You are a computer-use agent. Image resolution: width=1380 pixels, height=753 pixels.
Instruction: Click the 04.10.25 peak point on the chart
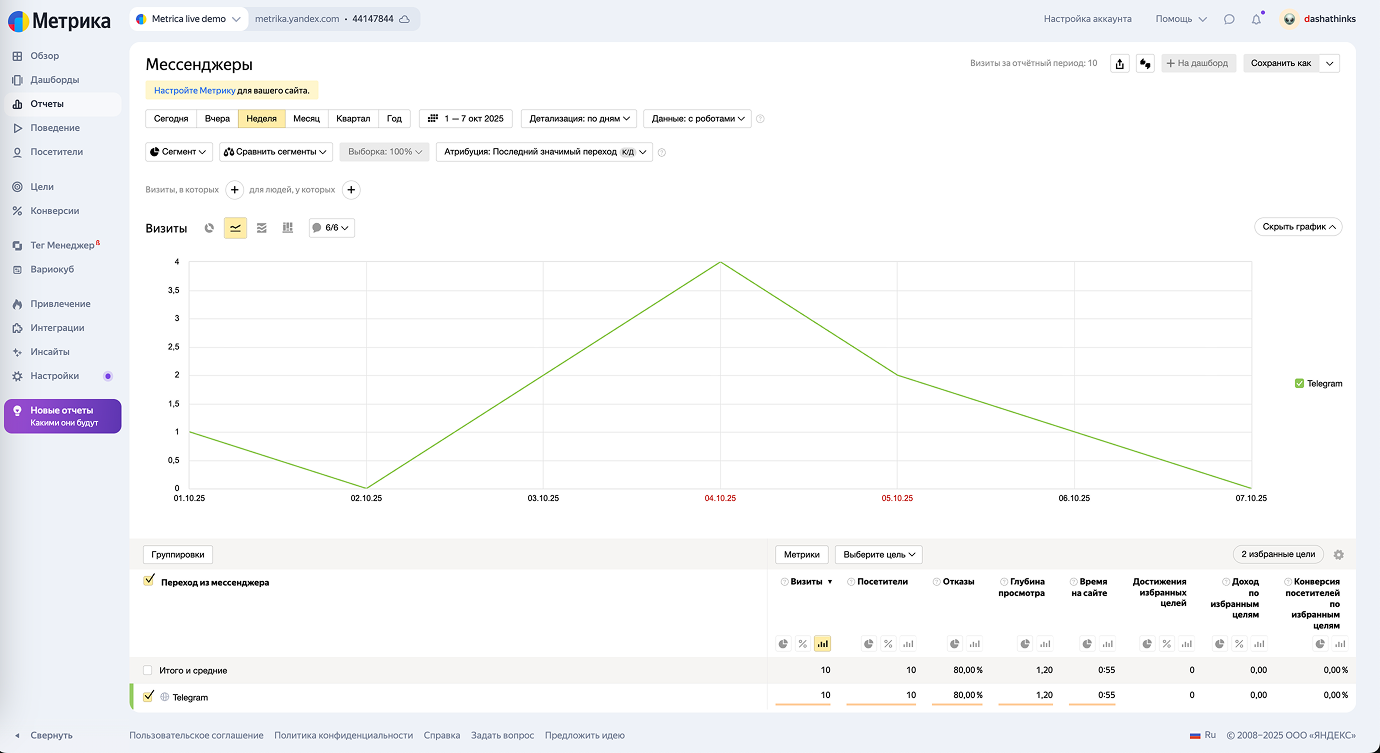[x=720, y=263]
